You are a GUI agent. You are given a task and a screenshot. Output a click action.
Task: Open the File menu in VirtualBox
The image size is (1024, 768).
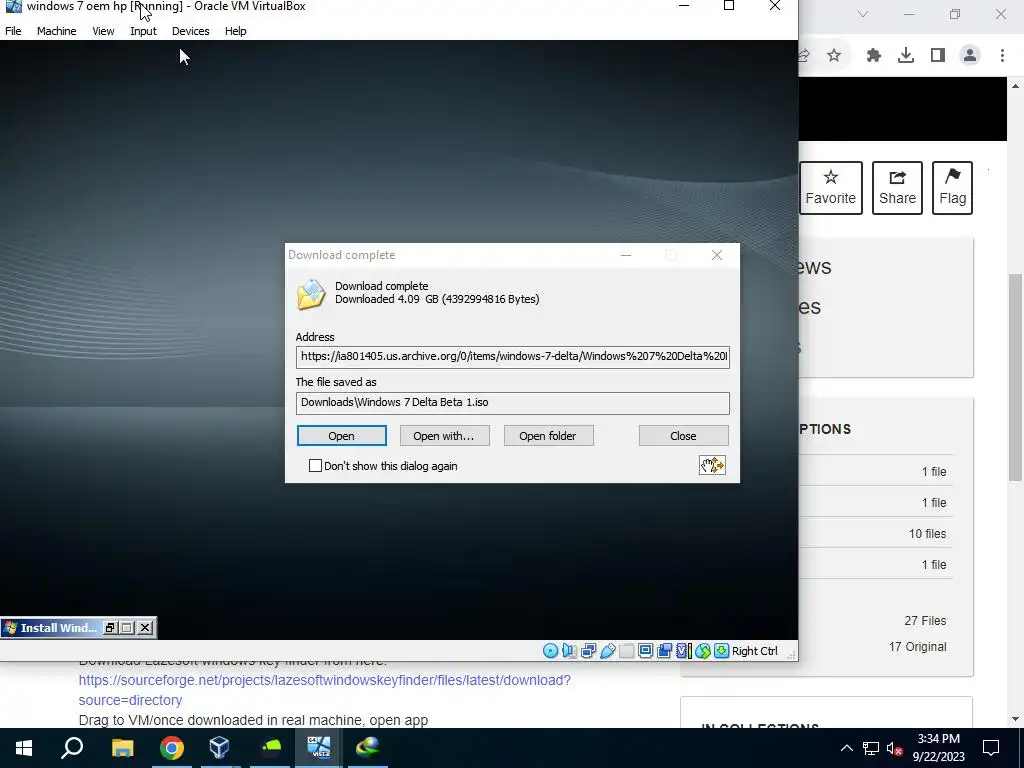(x=13, y=31)
